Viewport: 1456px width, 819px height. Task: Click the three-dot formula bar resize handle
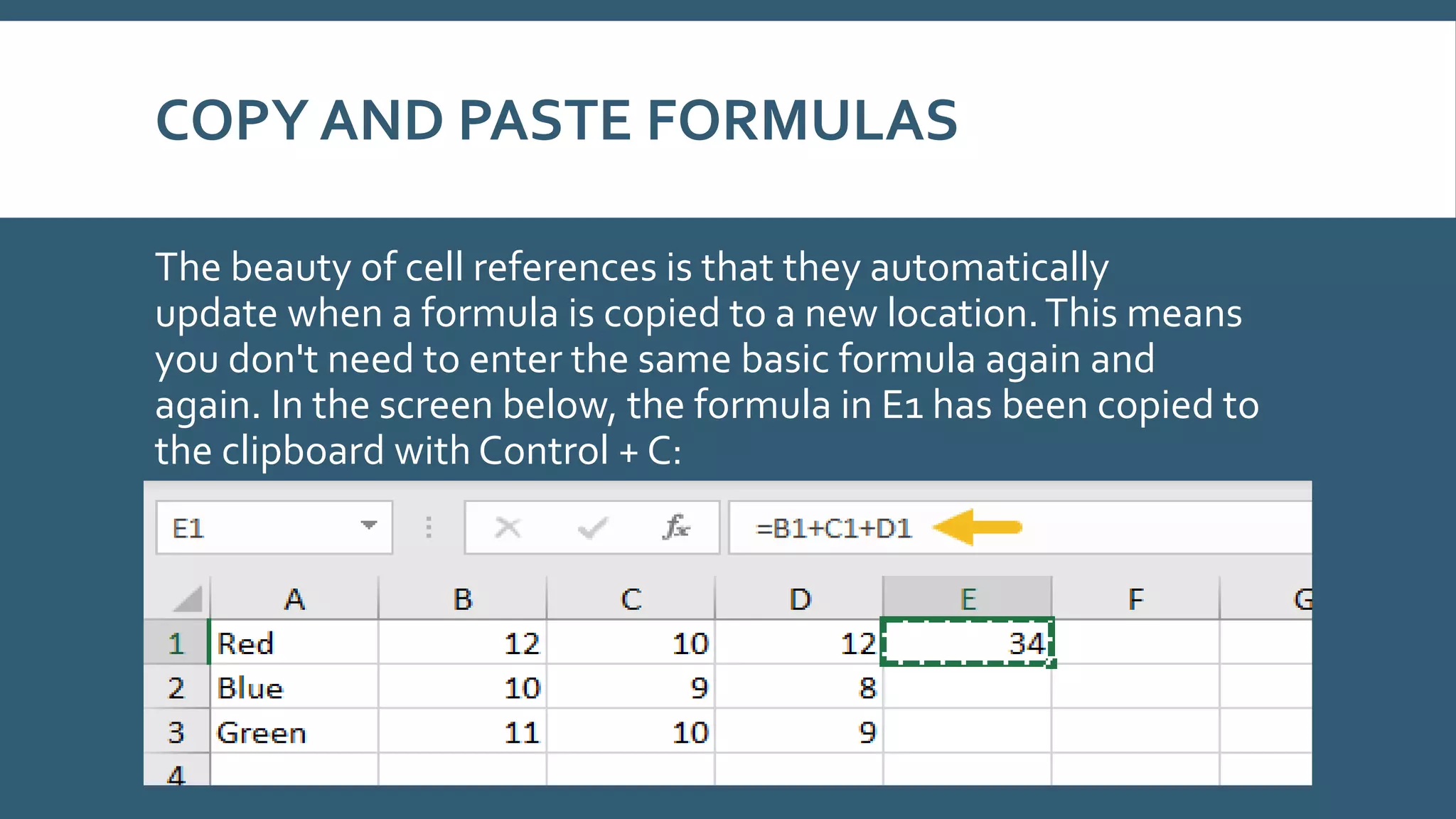(x=429, y=528)
